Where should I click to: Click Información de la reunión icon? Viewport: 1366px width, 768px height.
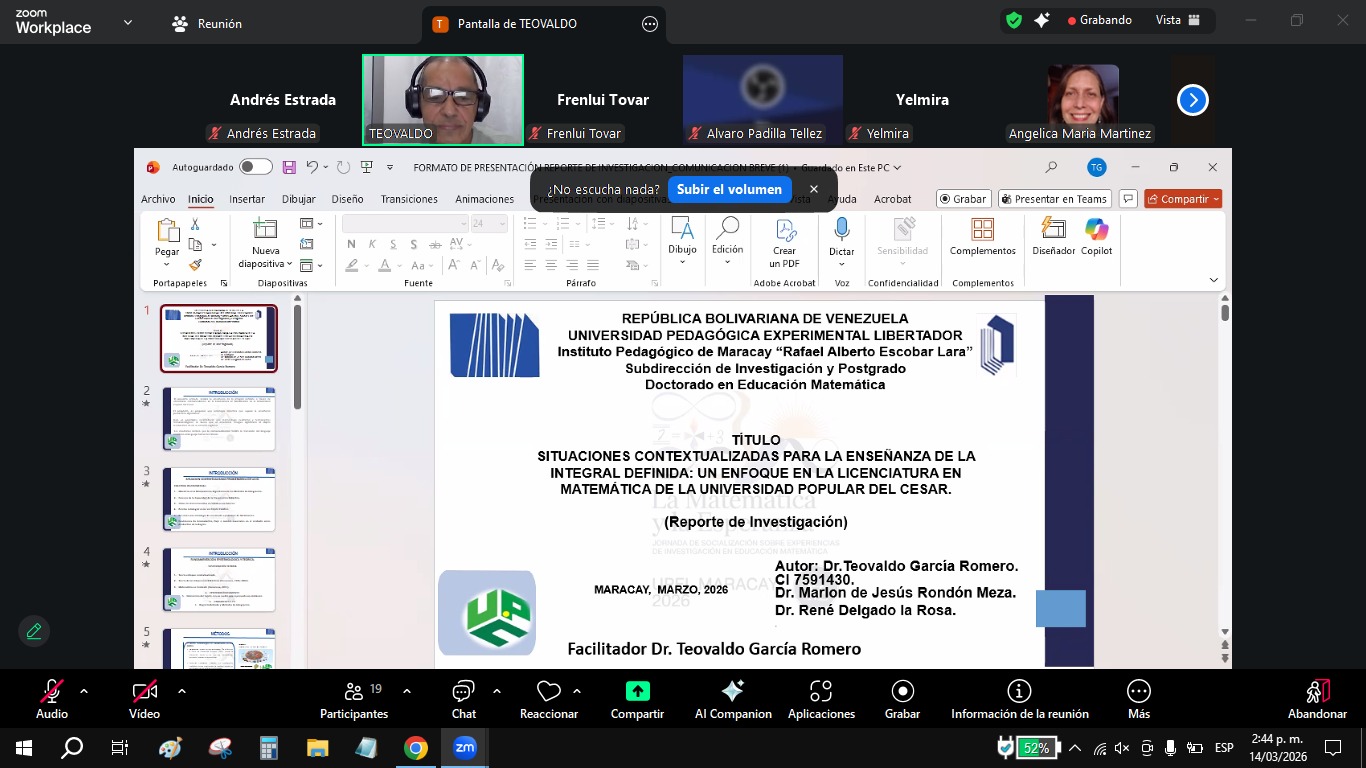1019,692
